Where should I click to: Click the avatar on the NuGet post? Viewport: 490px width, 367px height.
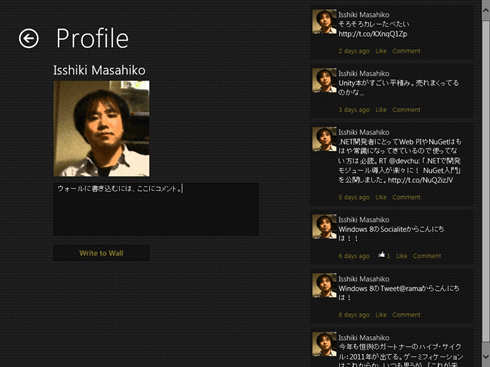pos(324,139)
